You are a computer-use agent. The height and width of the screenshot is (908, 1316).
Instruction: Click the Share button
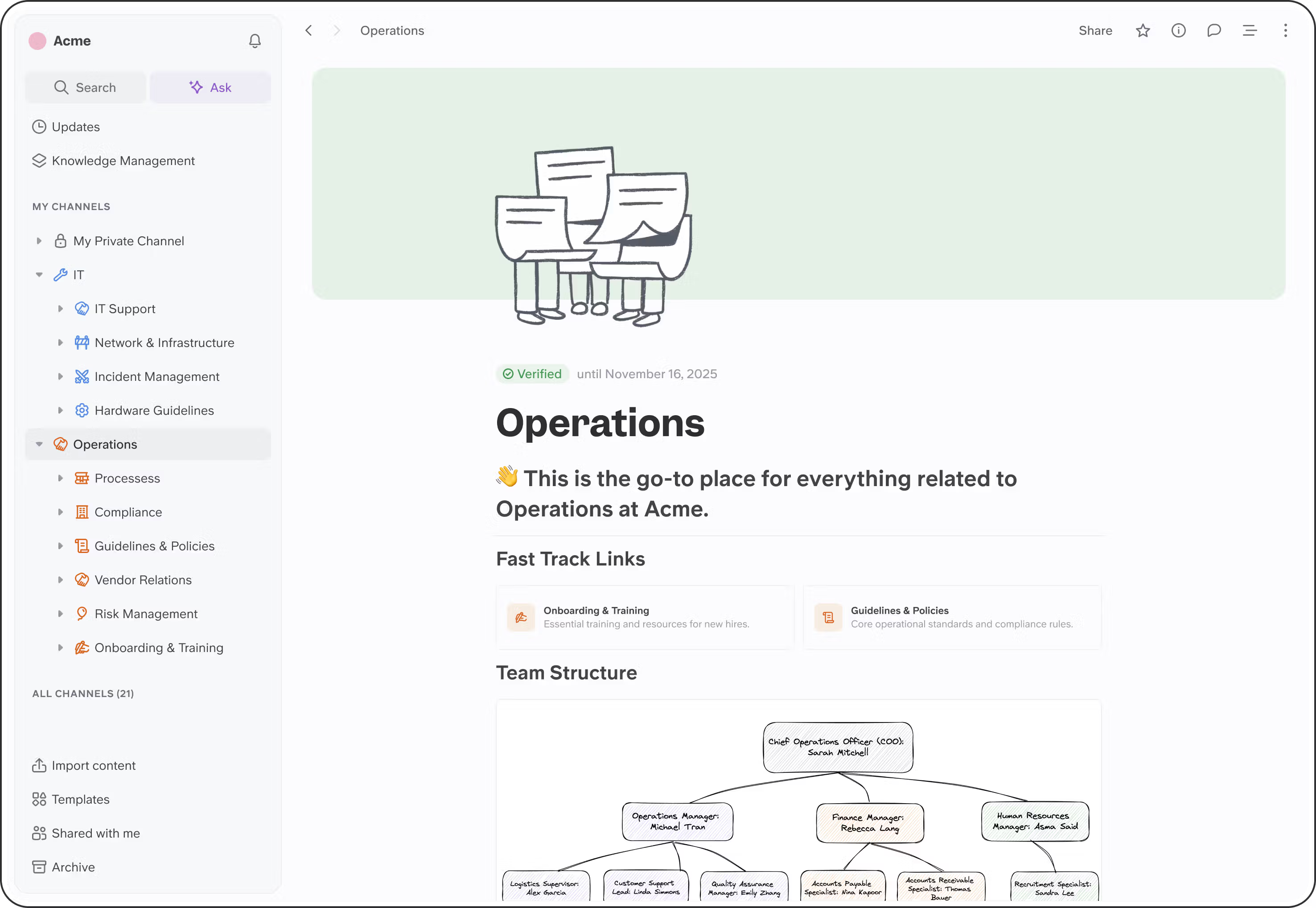[x=1095, y=31]
